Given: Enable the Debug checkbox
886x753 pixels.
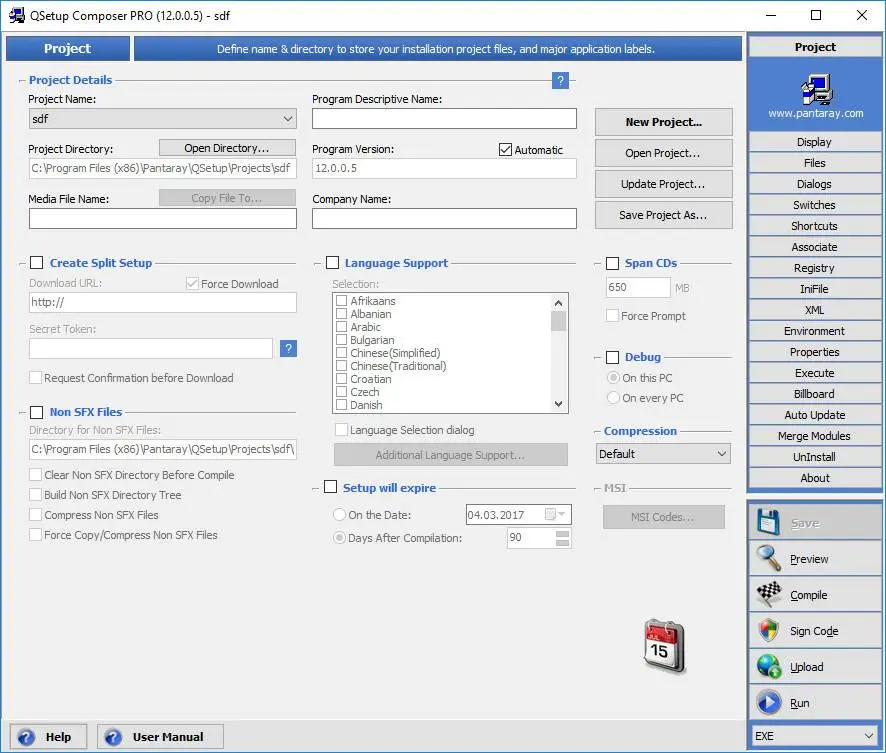Looking at the screenshot, I should (x=612, y=357).
